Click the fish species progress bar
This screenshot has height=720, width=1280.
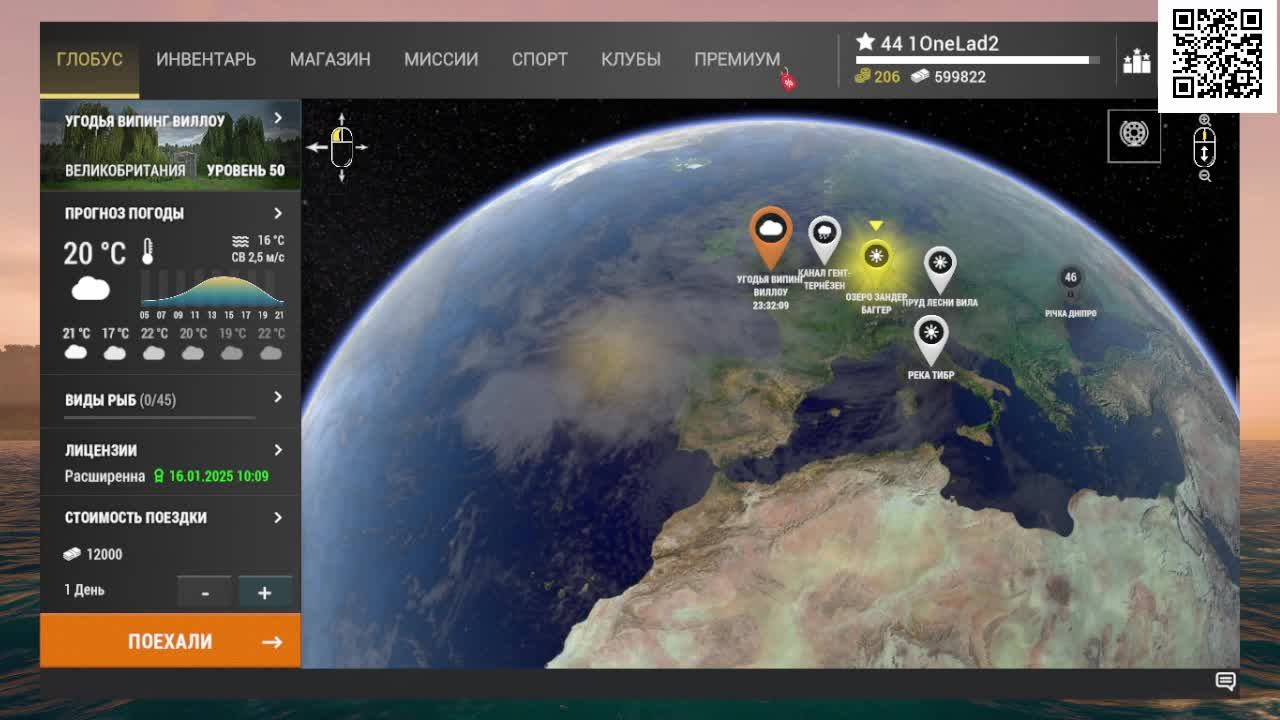coord(160,417)
